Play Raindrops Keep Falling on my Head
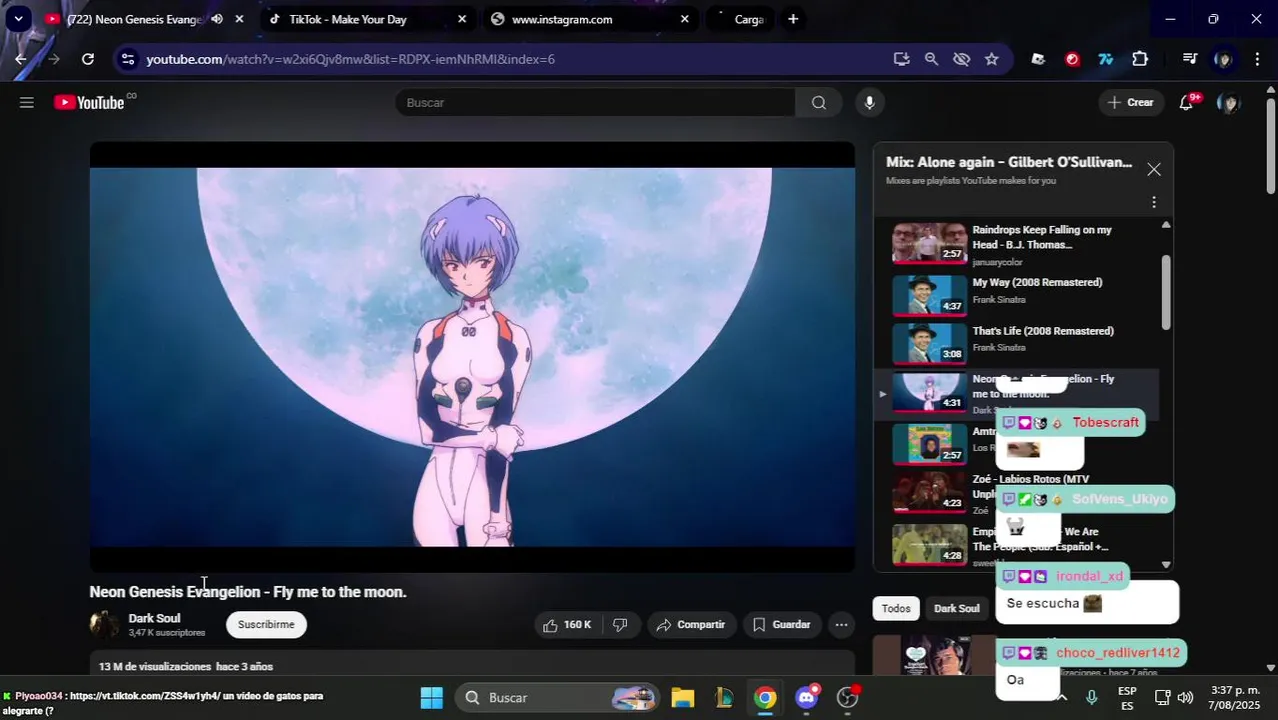 click(x=1018, y=245)
